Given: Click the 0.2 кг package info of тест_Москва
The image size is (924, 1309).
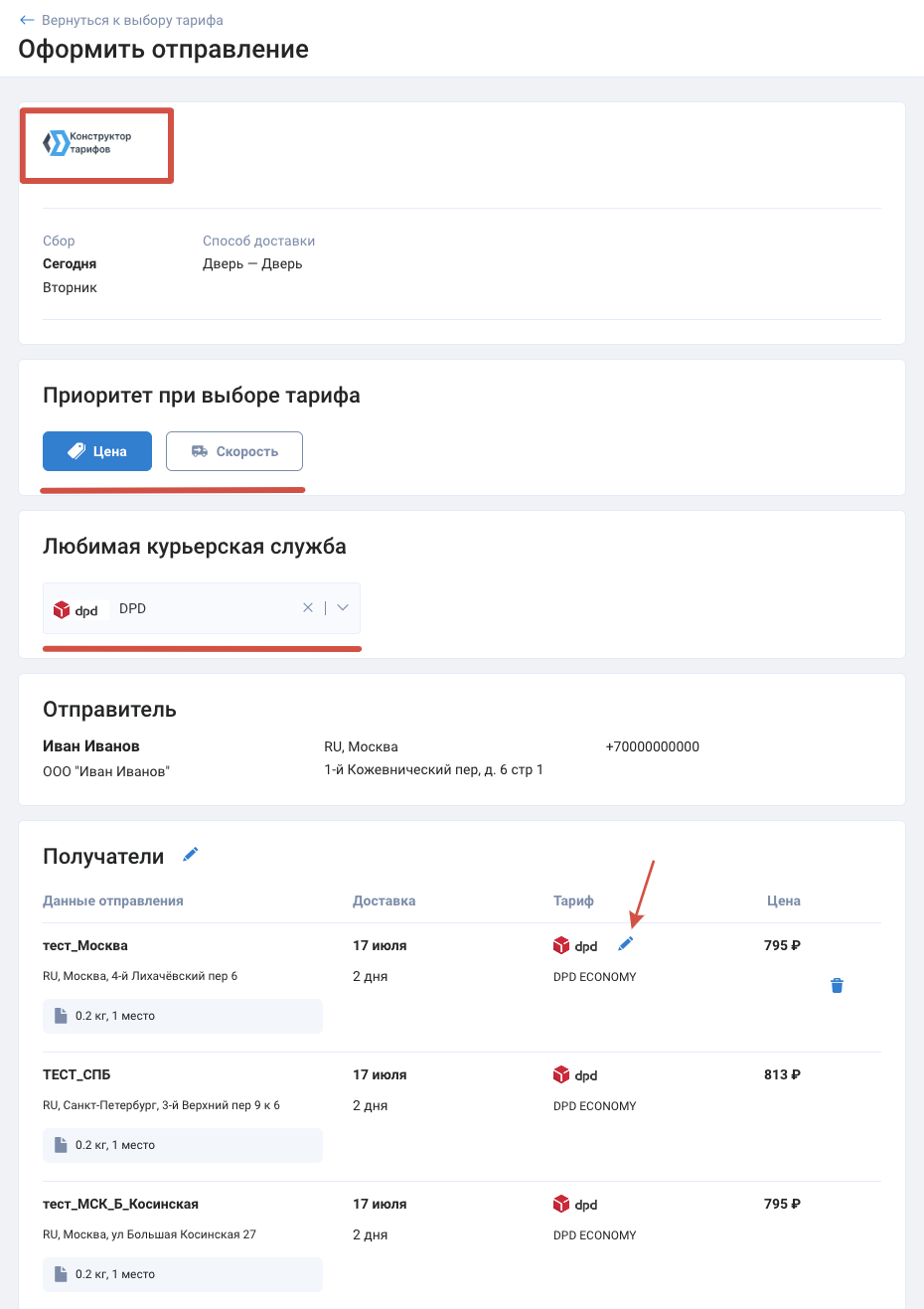Looking at the screenshot, I should [183, 1016].
